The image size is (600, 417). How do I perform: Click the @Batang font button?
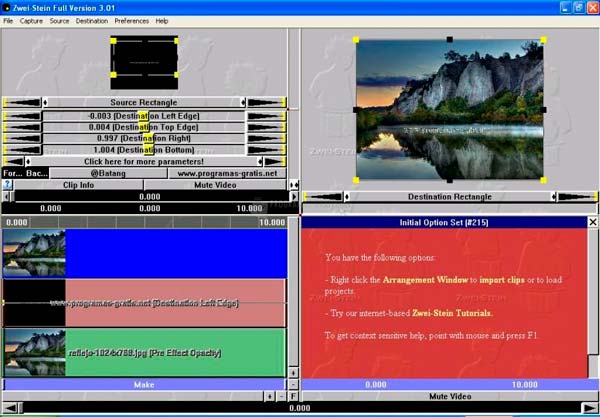(x=108, y=173)
